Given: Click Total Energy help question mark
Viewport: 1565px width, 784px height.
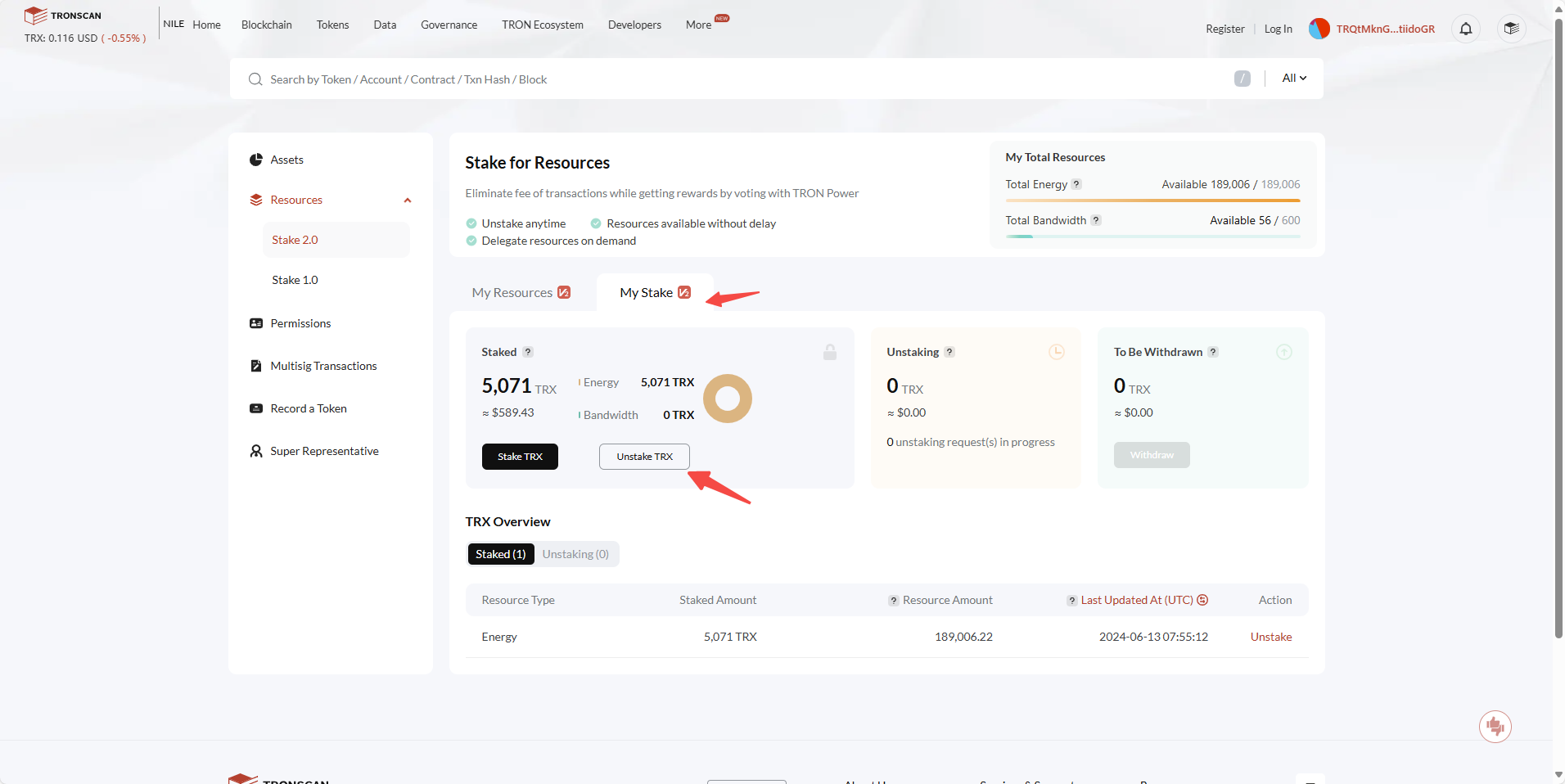Looking at the screenshot, I should coord(1076,184).
